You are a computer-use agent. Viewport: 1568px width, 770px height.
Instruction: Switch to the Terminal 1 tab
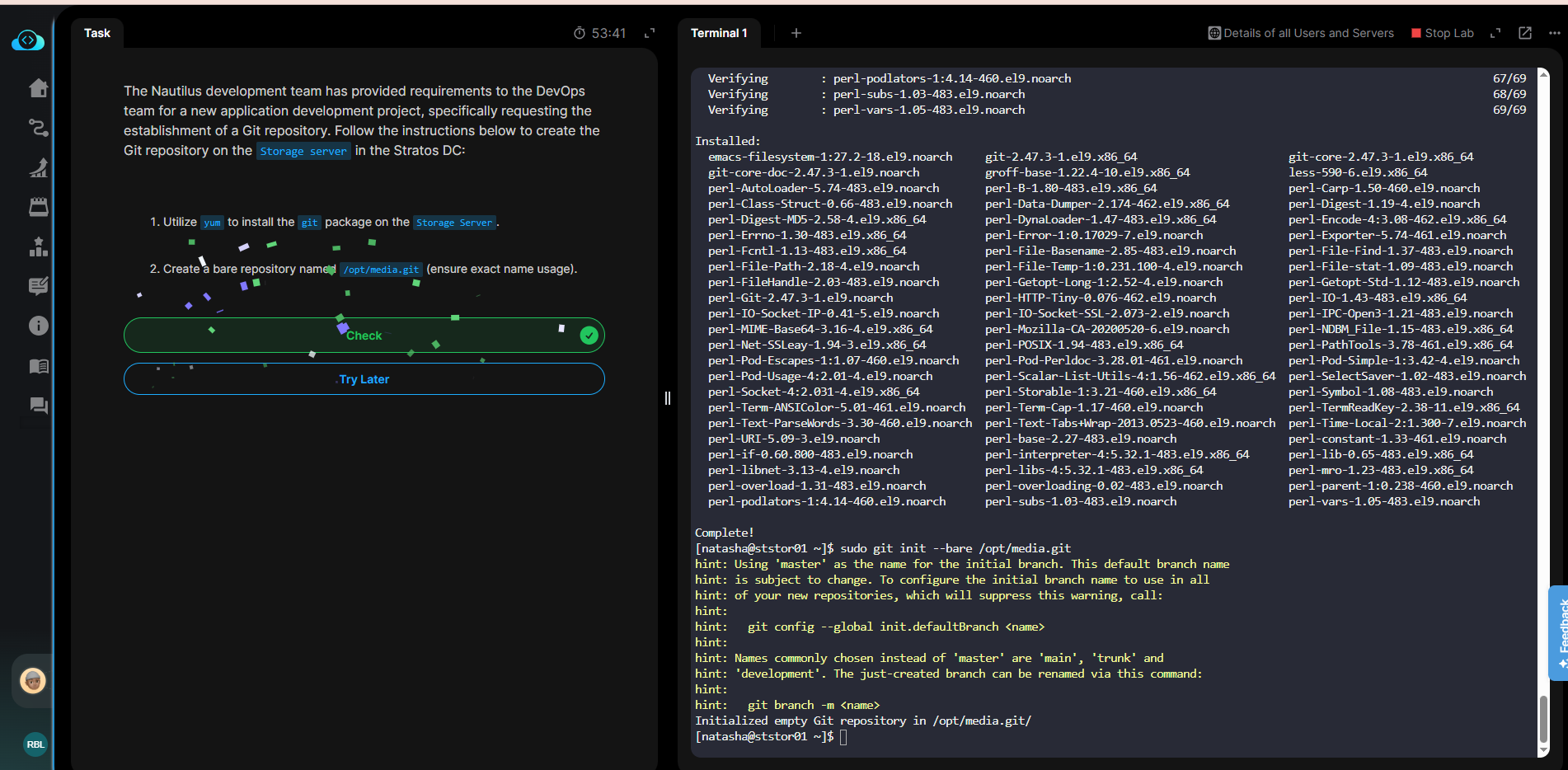pyautogui.click(x=719, y=33)
